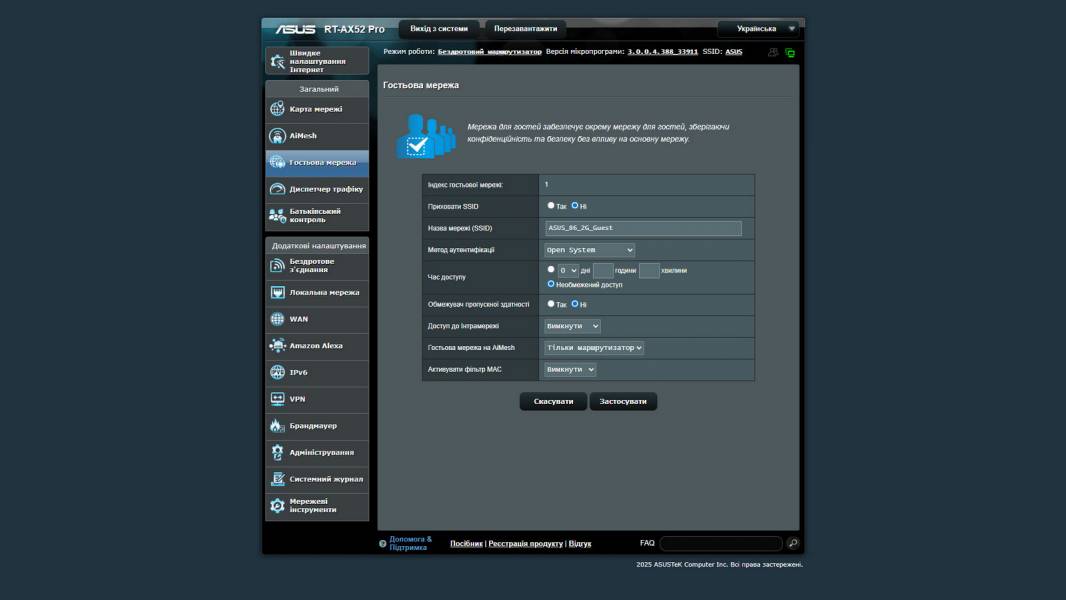Click the FAQ search magnifier icon
Screen dimensions: 1066x600
click(793, 543)
